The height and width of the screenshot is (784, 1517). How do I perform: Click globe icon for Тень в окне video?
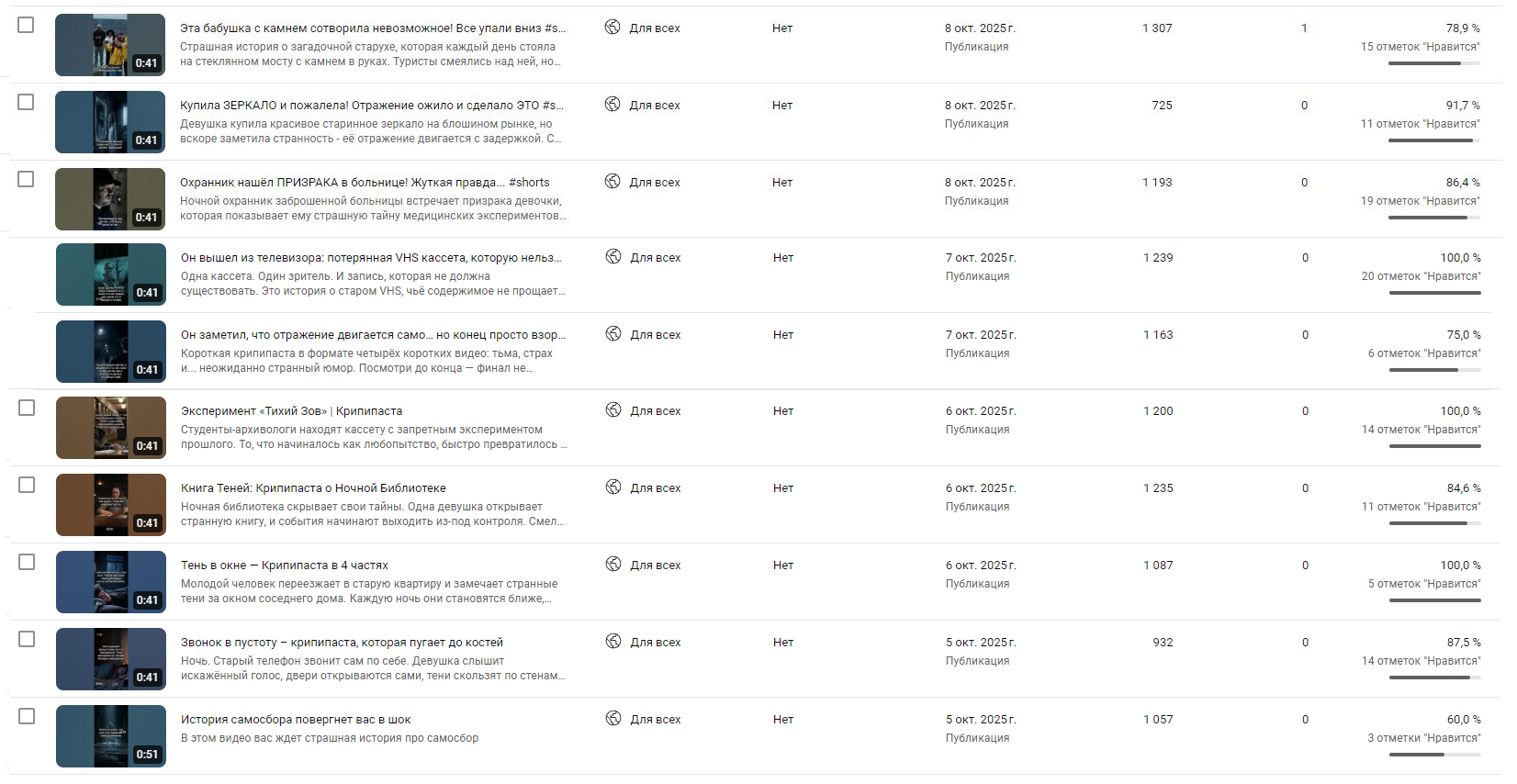[613, 565]
